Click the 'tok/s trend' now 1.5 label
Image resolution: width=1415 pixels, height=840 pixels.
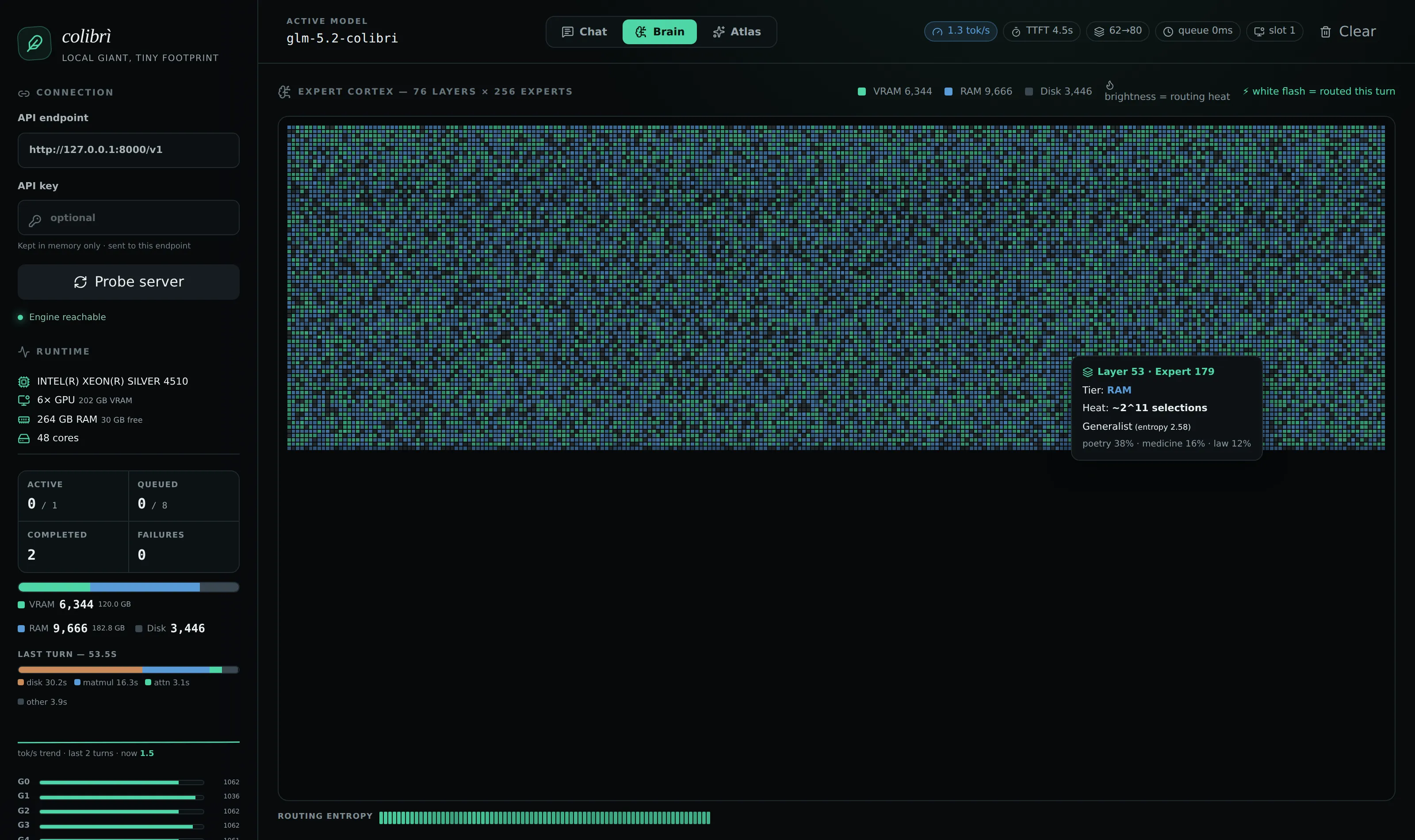(x=85, y=753)
